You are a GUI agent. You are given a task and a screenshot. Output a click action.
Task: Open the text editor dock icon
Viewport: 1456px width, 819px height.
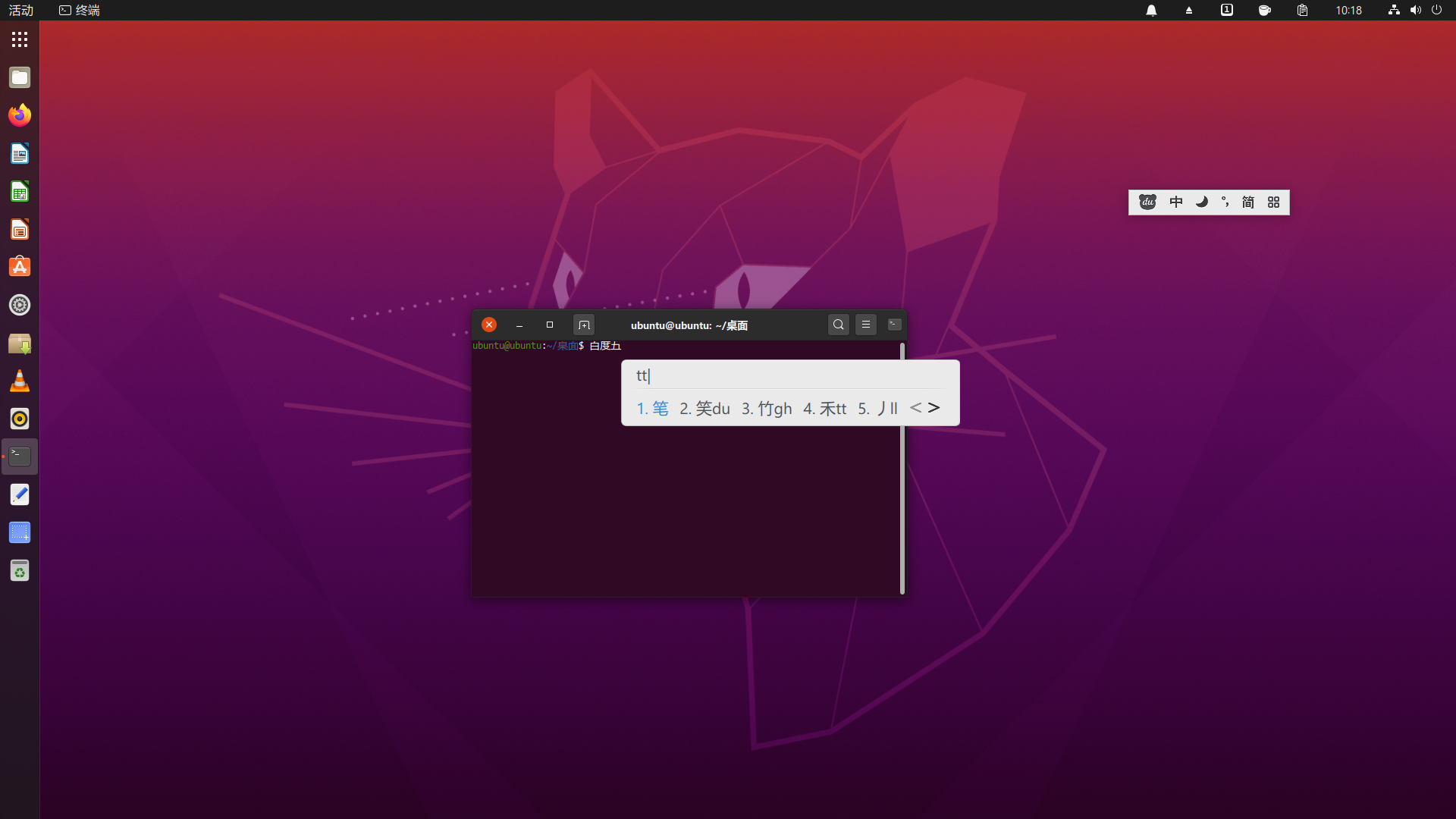(20, 494)
